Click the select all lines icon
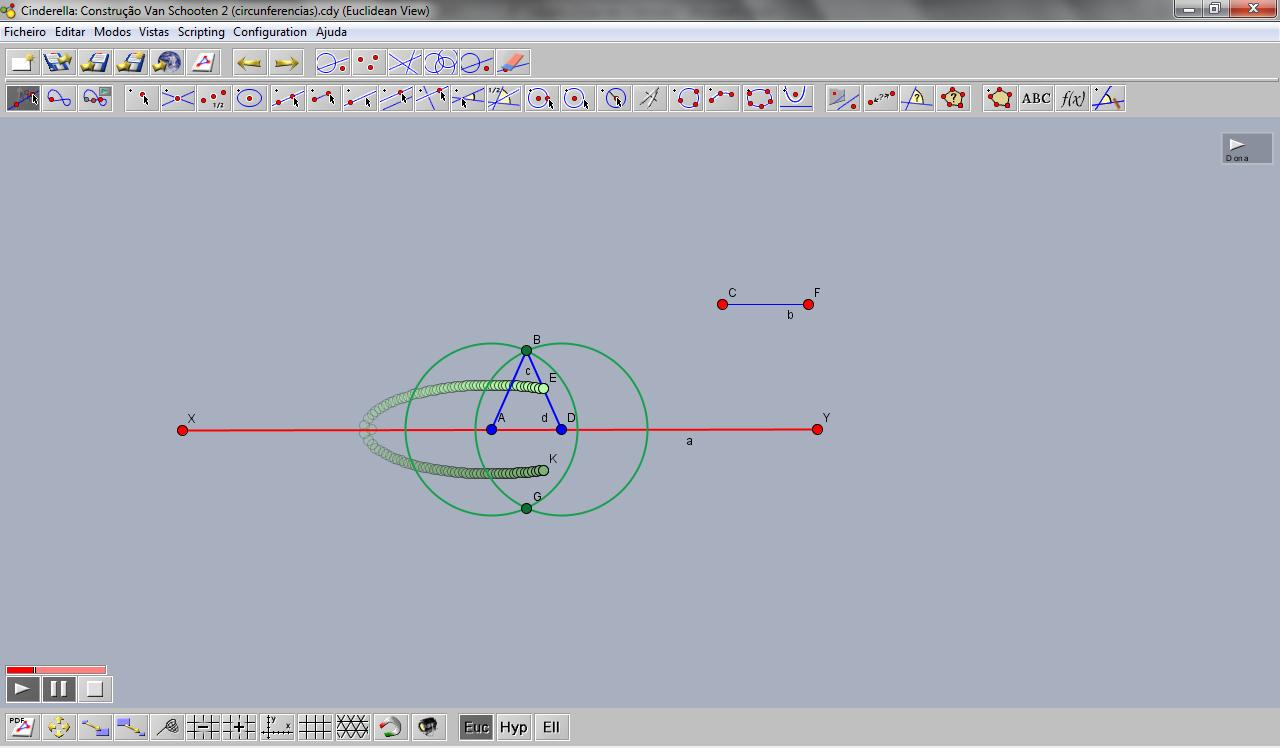 click(405, 63)
